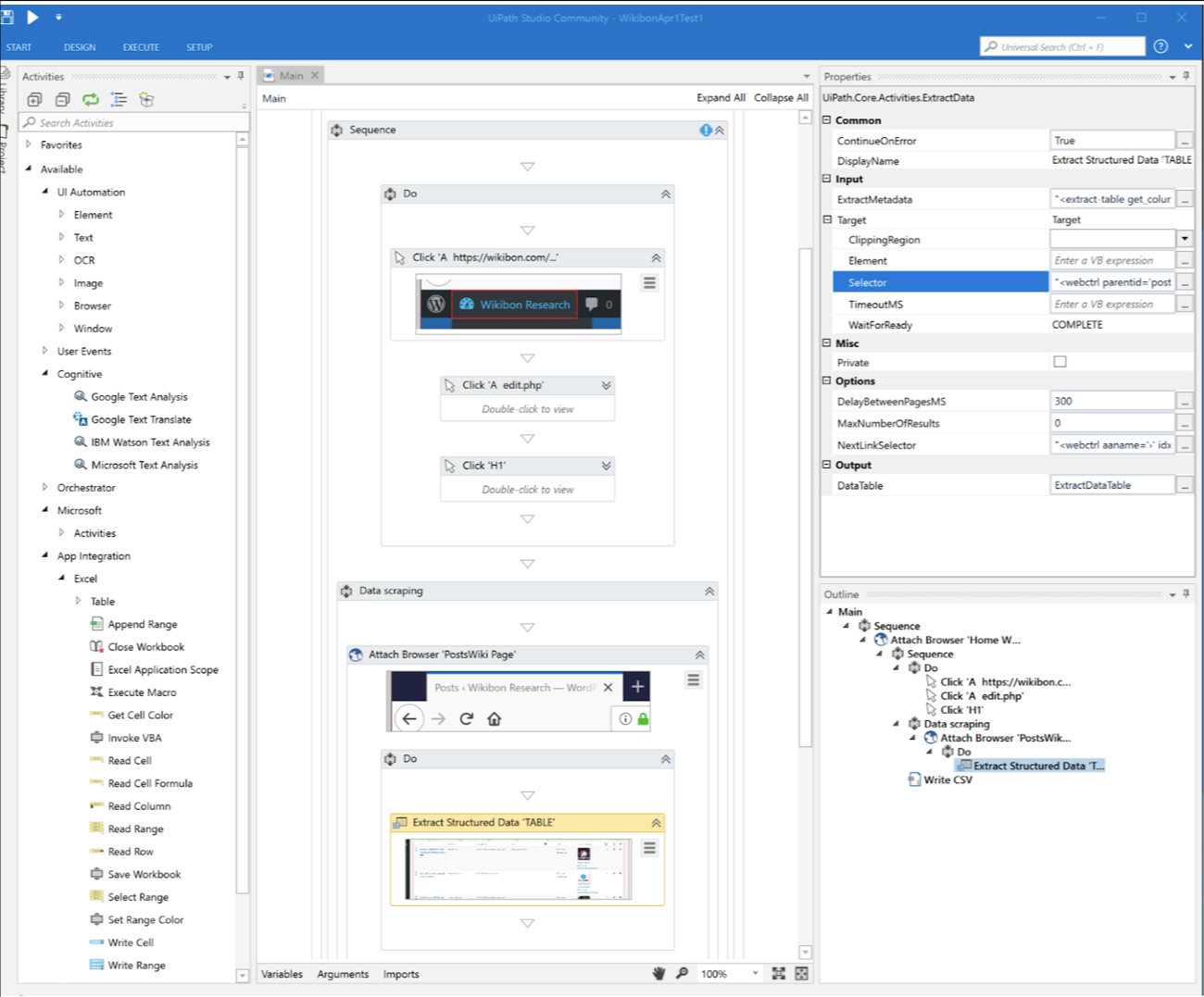Pin the Outline panel
The width and height of the screenshot is (1204, 997).
pos(1186,593)
